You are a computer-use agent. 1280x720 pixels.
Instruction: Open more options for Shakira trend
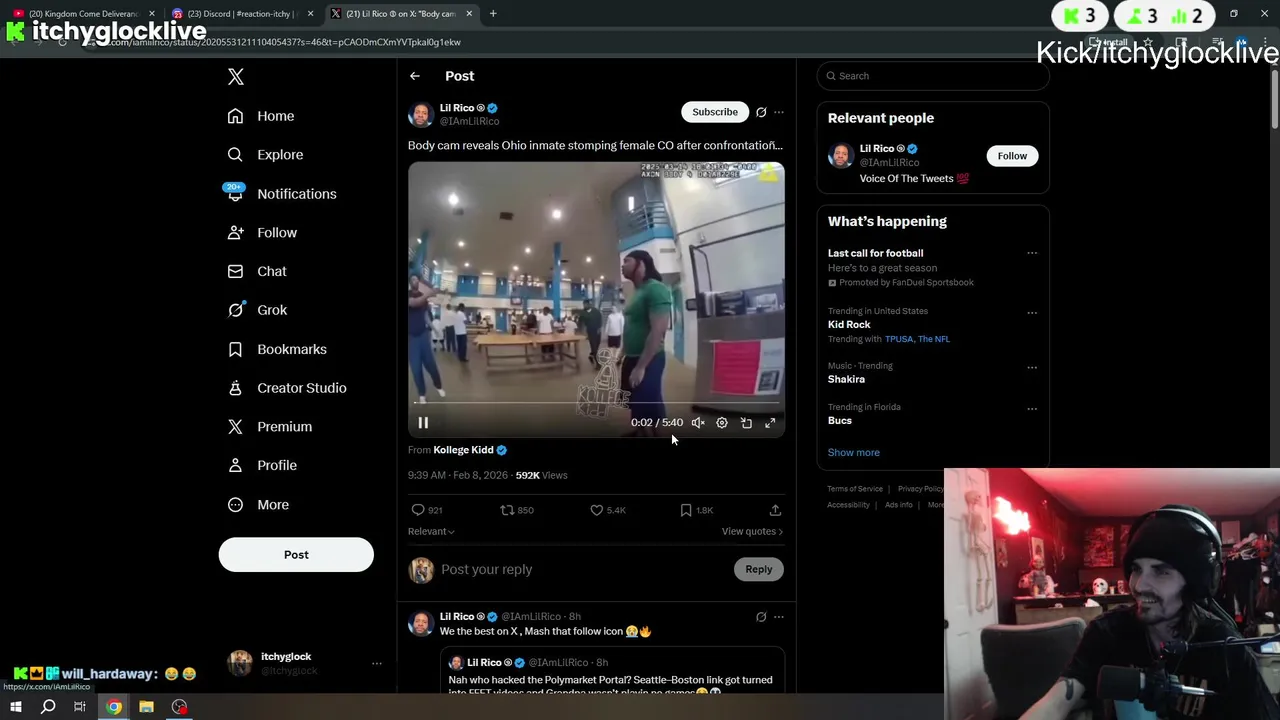(x=1032, y=367)
